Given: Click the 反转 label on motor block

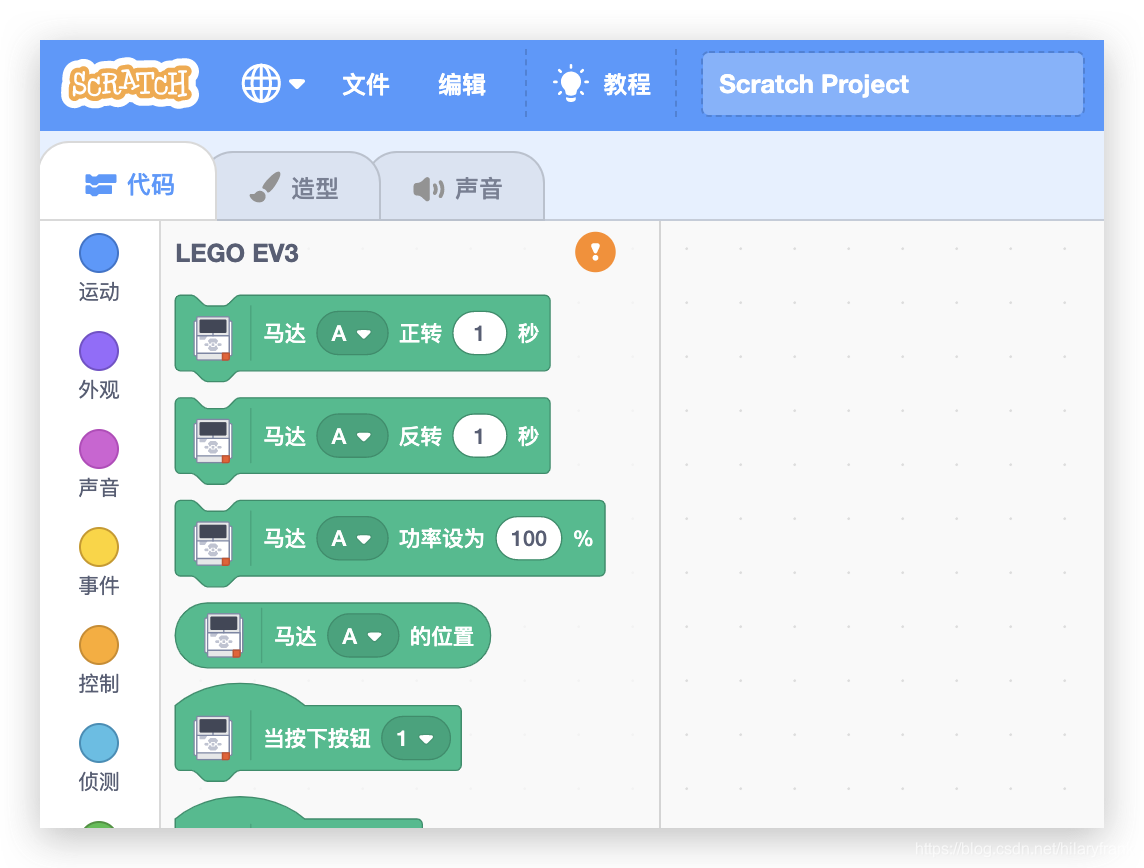Looking at the screenshot, I should point(420,436).
